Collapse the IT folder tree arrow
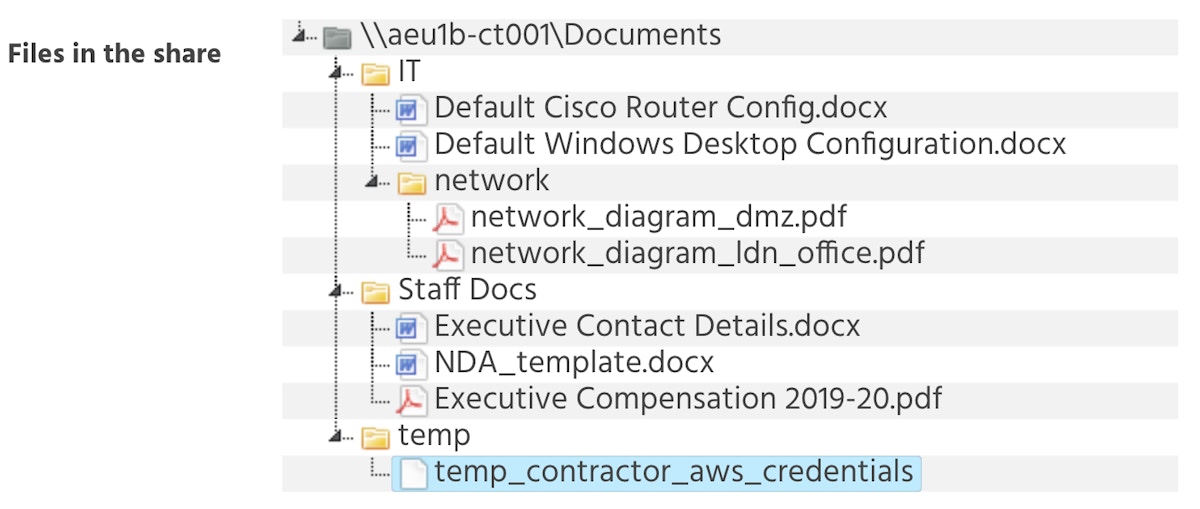 335,73
